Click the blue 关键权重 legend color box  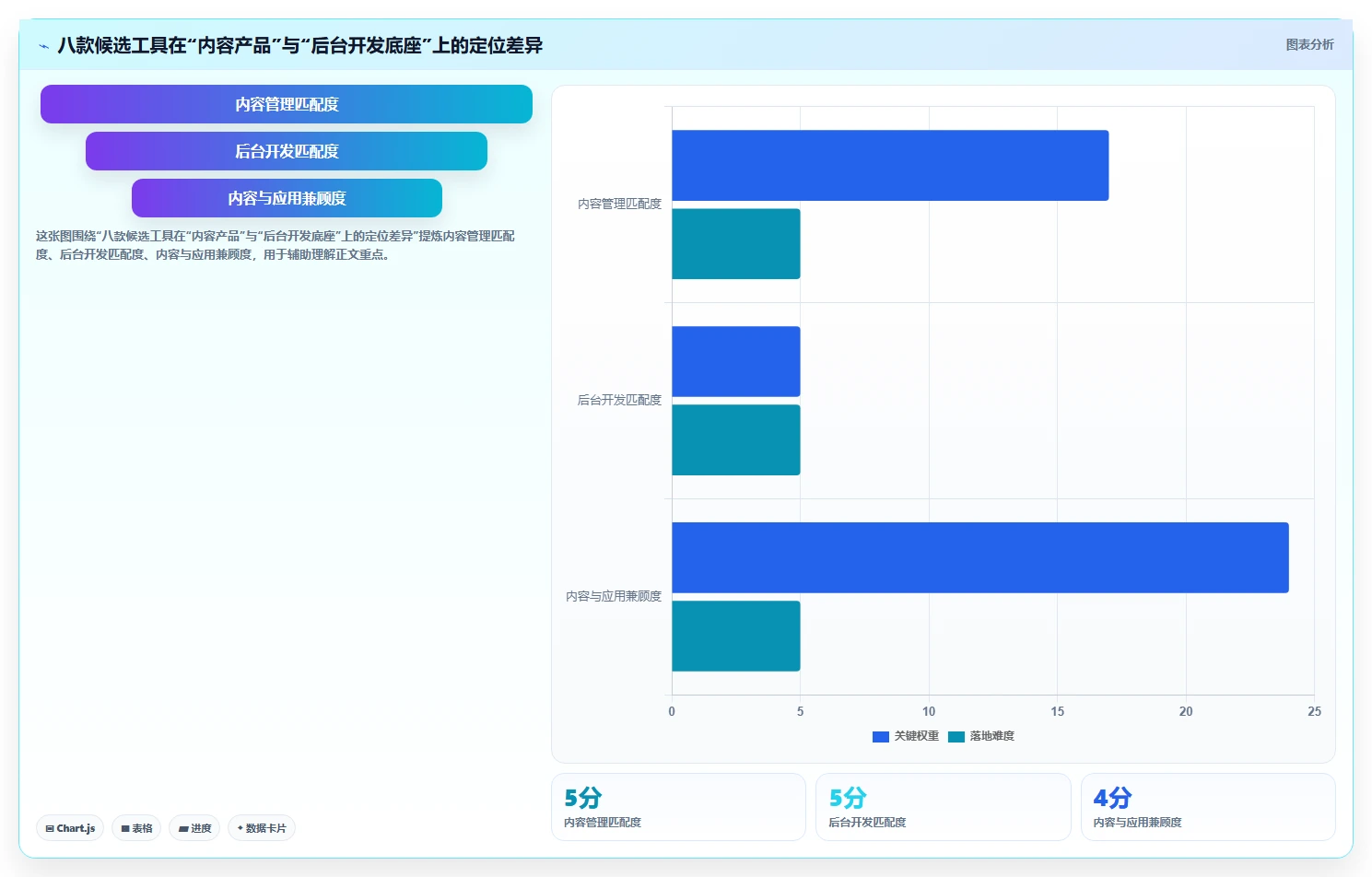click(x=881, y=736)
